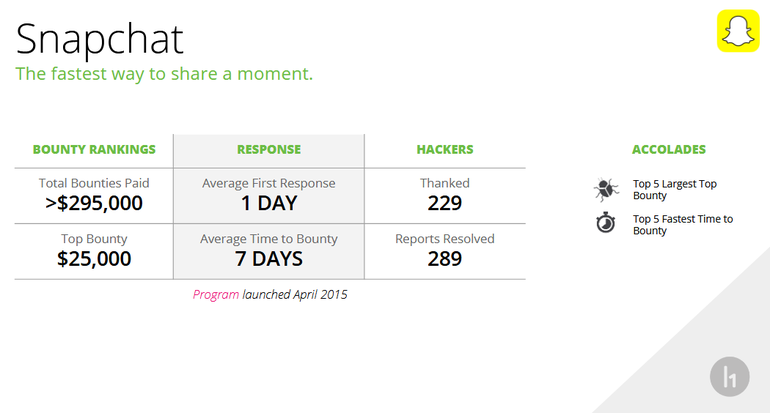
Task: Click the Top 5 Largest Top Bounty text
Action: 675,190
